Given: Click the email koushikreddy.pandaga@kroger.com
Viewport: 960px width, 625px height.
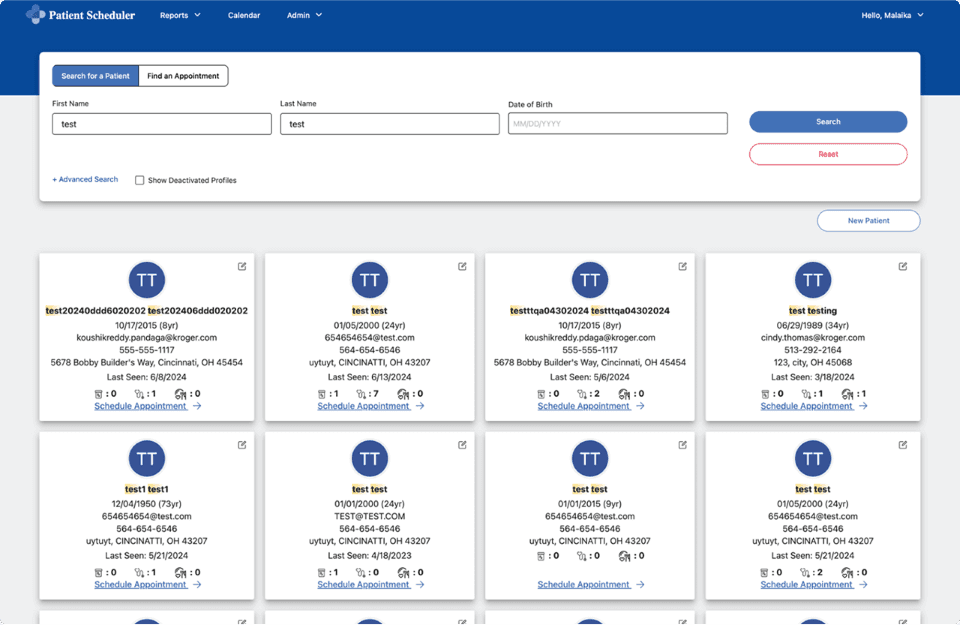Looking at the screenshot, I should [x=146, y=337].
